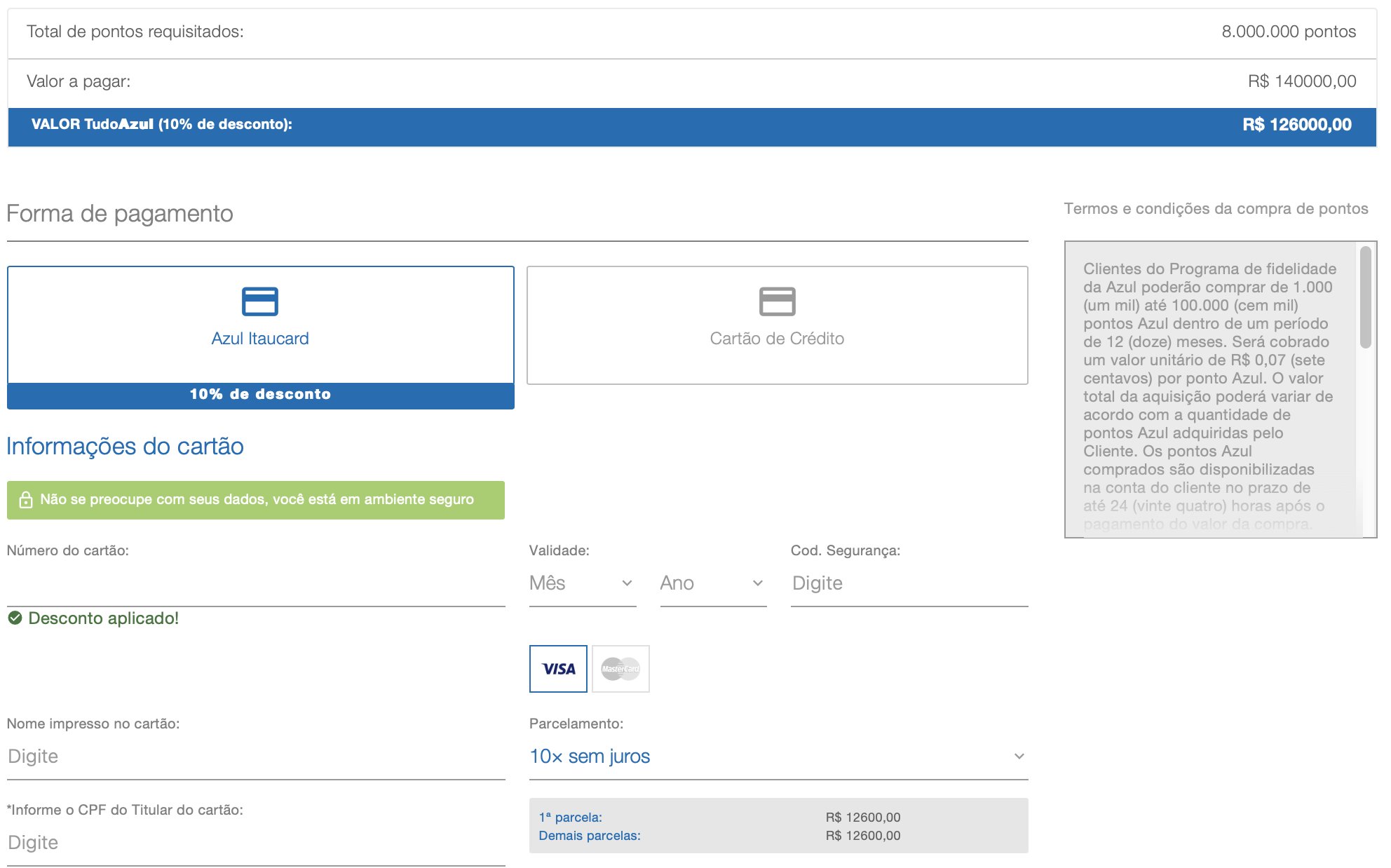1391x868 pixels.
Task: Open the Ano expiry dropdown
Action: 713,583
